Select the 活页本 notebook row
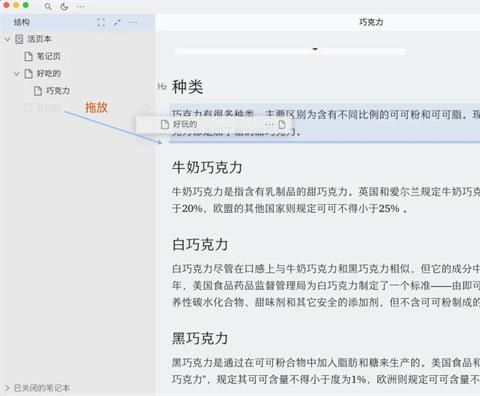Screen dimensions: 480x396 pyautogui.click(x=77, y=39)
